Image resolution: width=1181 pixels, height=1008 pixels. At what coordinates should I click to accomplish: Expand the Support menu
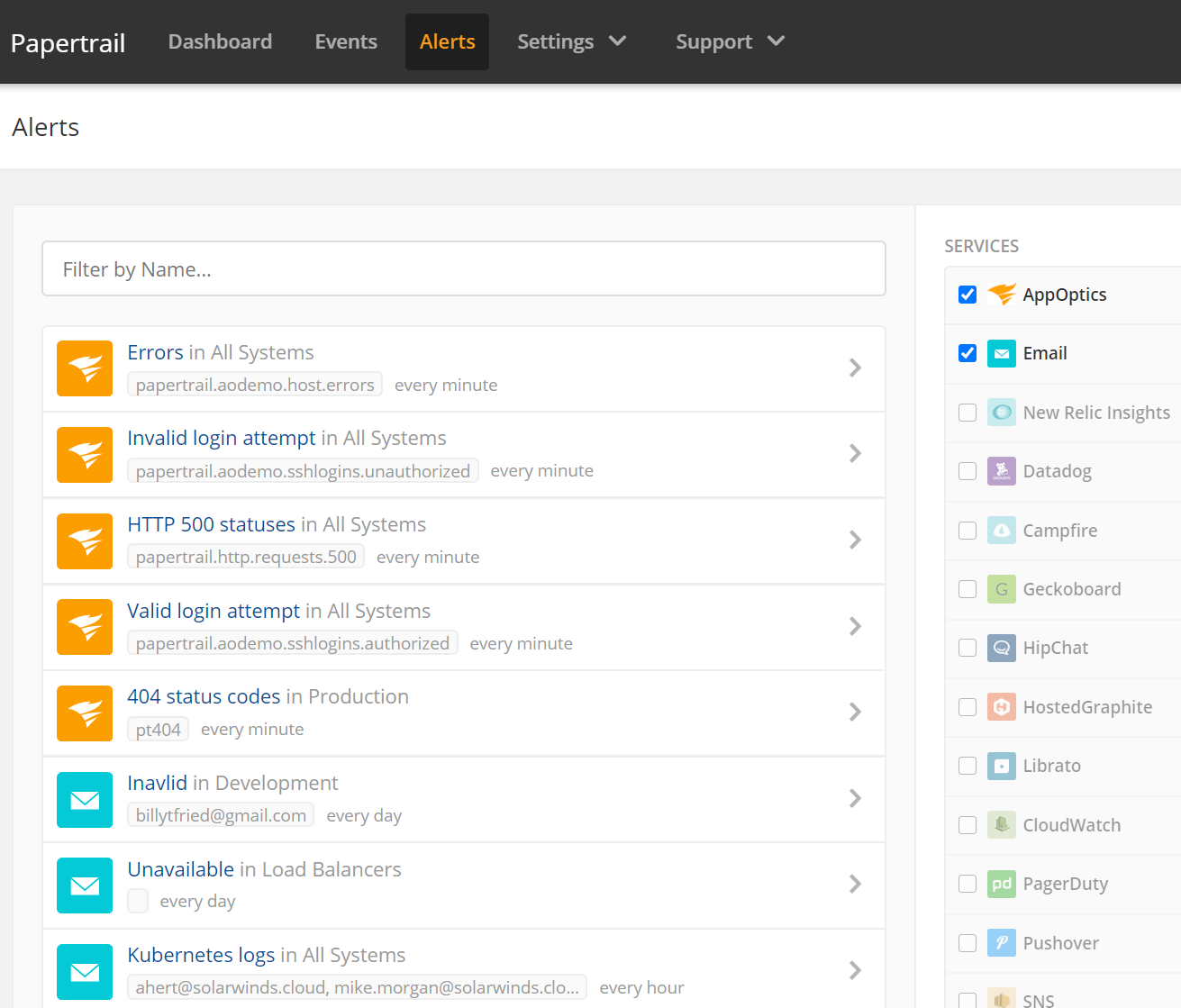730,41
